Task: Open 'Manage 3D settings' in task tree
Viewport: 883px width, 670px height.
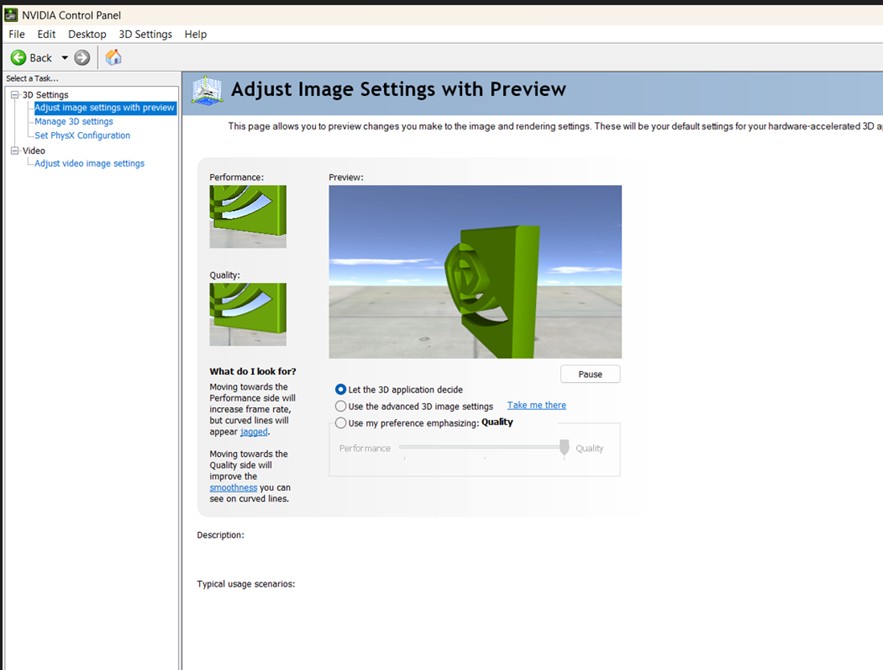Action: coord(74,122)
